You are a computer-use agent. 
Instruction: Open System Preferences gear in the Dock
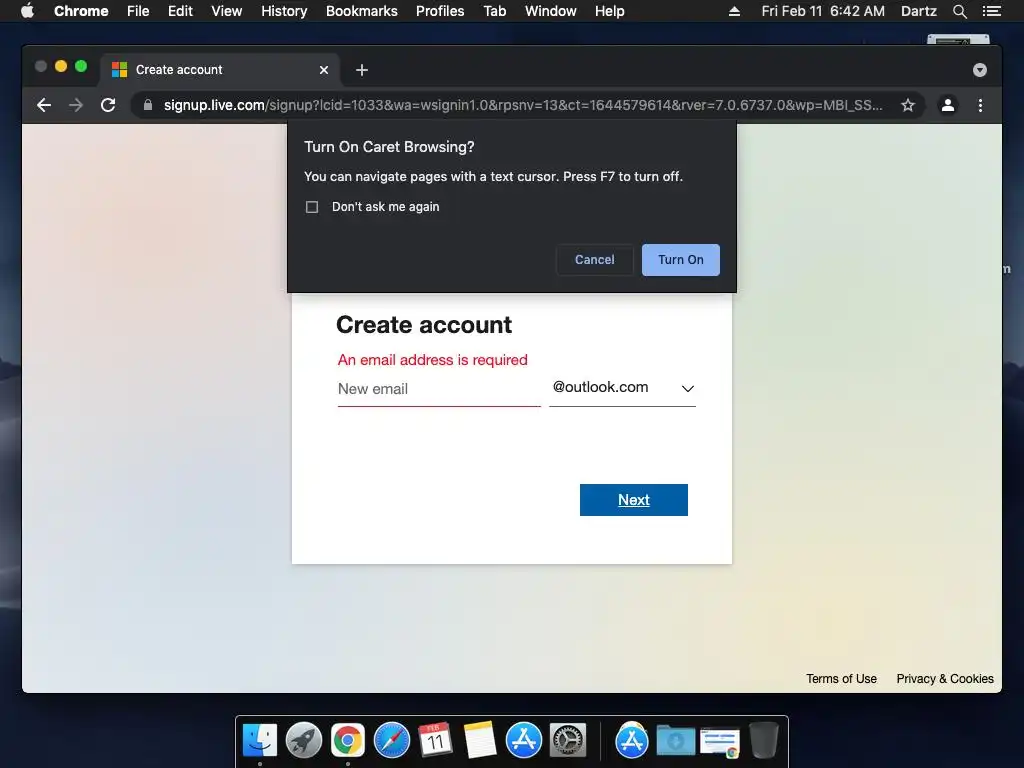coord(568,741)
